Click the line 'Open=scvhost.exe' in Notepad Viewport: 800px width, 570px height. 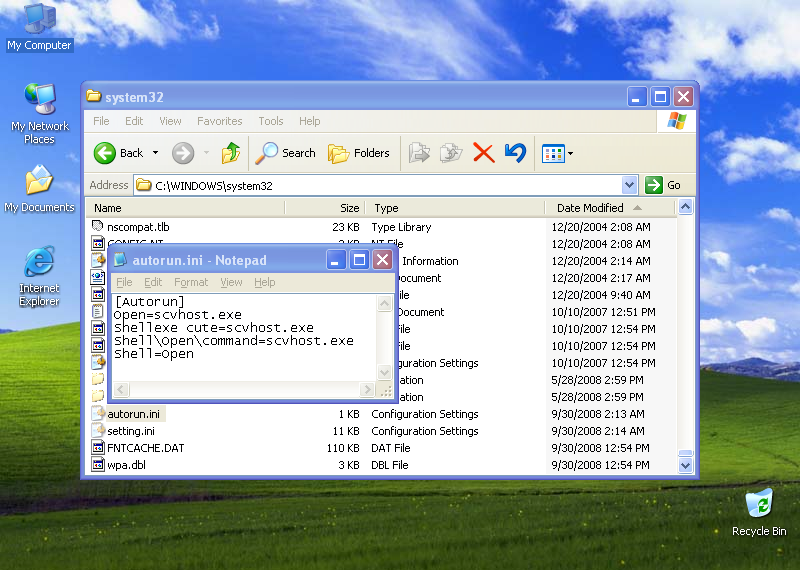coord(178,314)
